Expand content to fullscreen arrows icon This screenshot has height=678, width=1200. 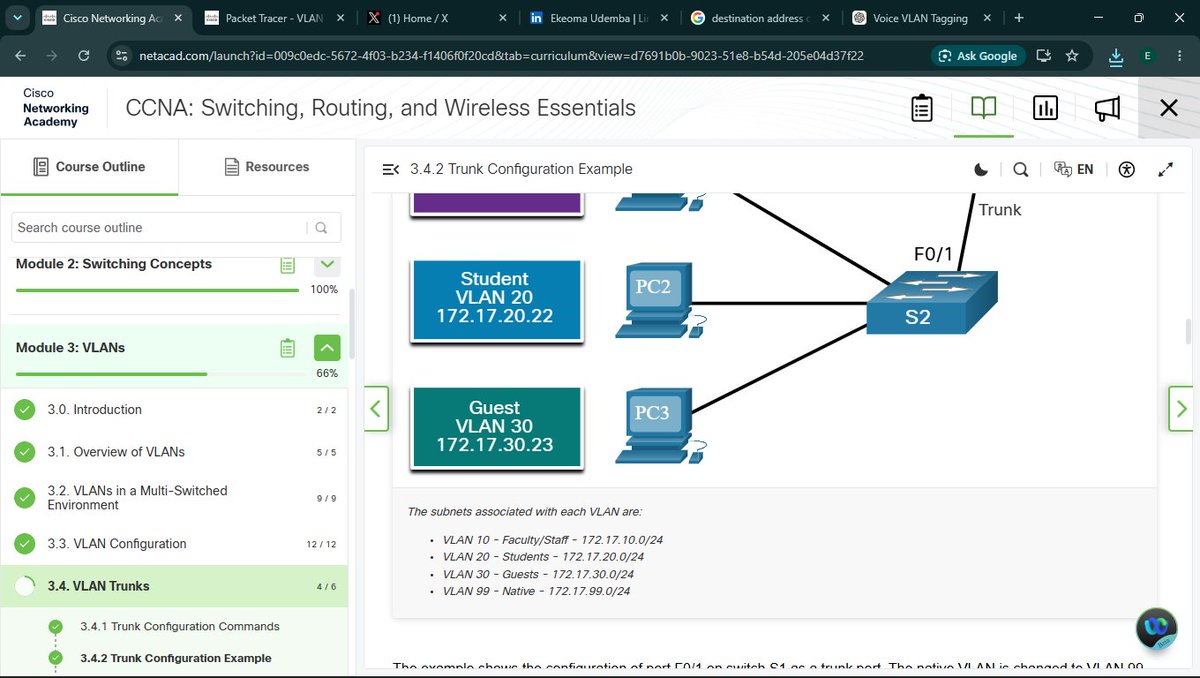[1165, 170]
